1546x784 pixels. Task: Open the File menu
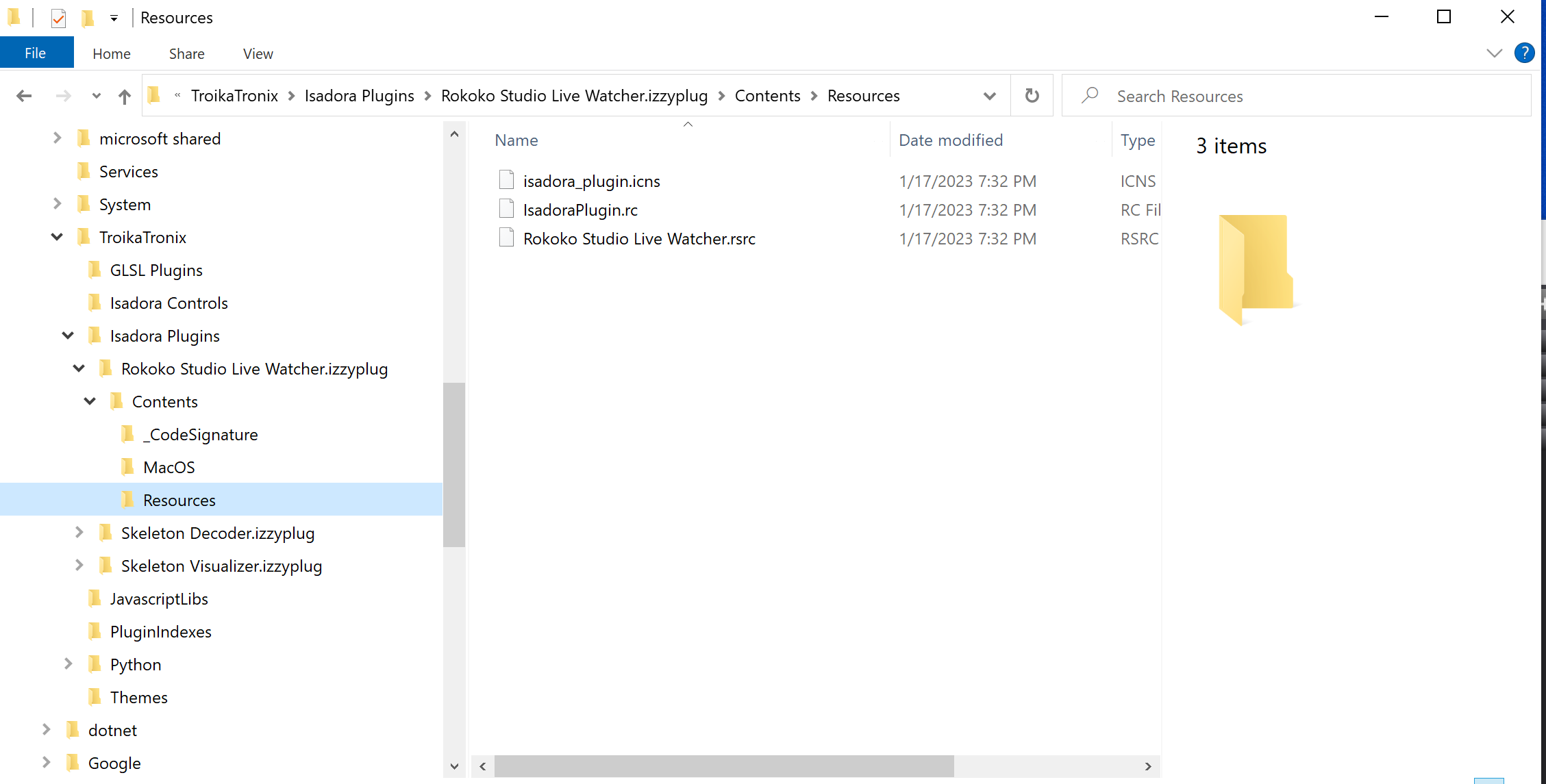point(36,53)
